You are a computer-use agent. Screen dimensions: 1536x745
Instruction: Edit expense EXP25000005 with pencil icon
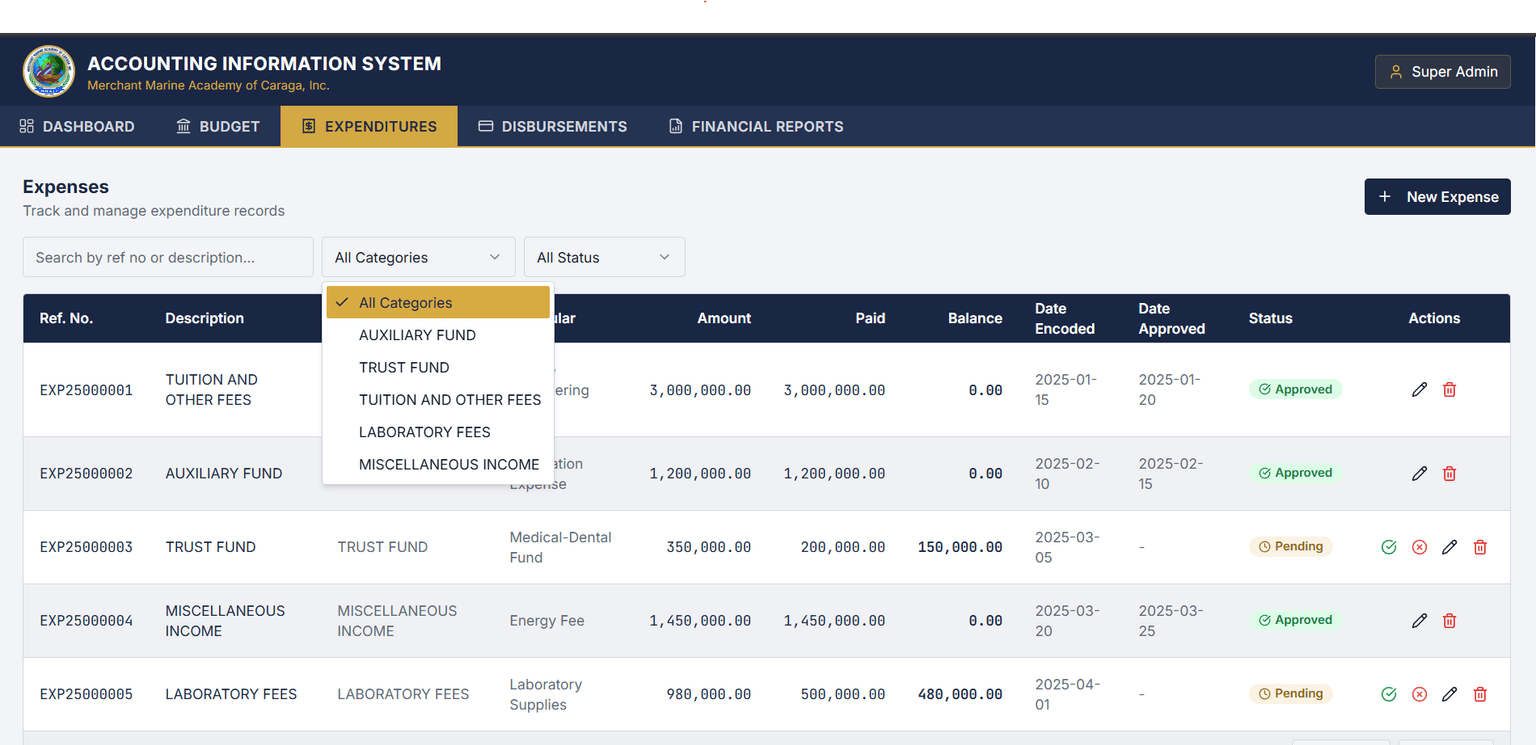[x=1449, y=694]
